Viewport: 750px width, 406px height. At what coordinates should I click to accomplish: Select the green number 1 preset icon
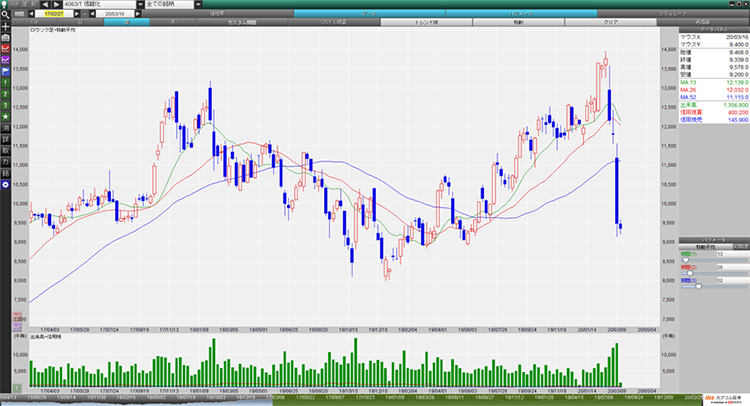click(6, 81)
